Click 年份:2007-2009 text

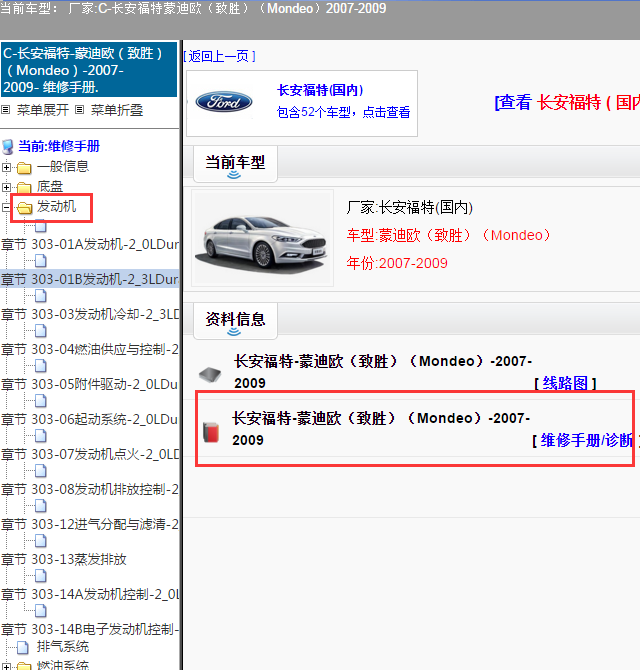click(x=397, y=263)
